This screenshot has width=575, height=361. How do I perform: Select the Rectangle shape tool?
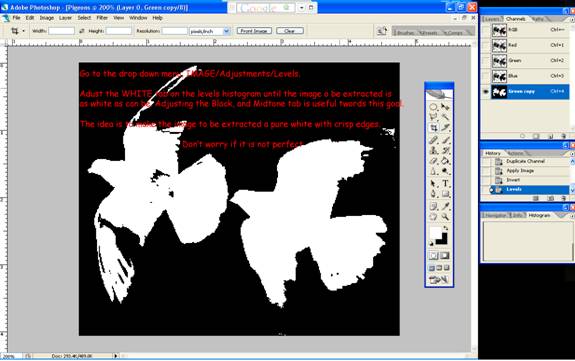445,193
